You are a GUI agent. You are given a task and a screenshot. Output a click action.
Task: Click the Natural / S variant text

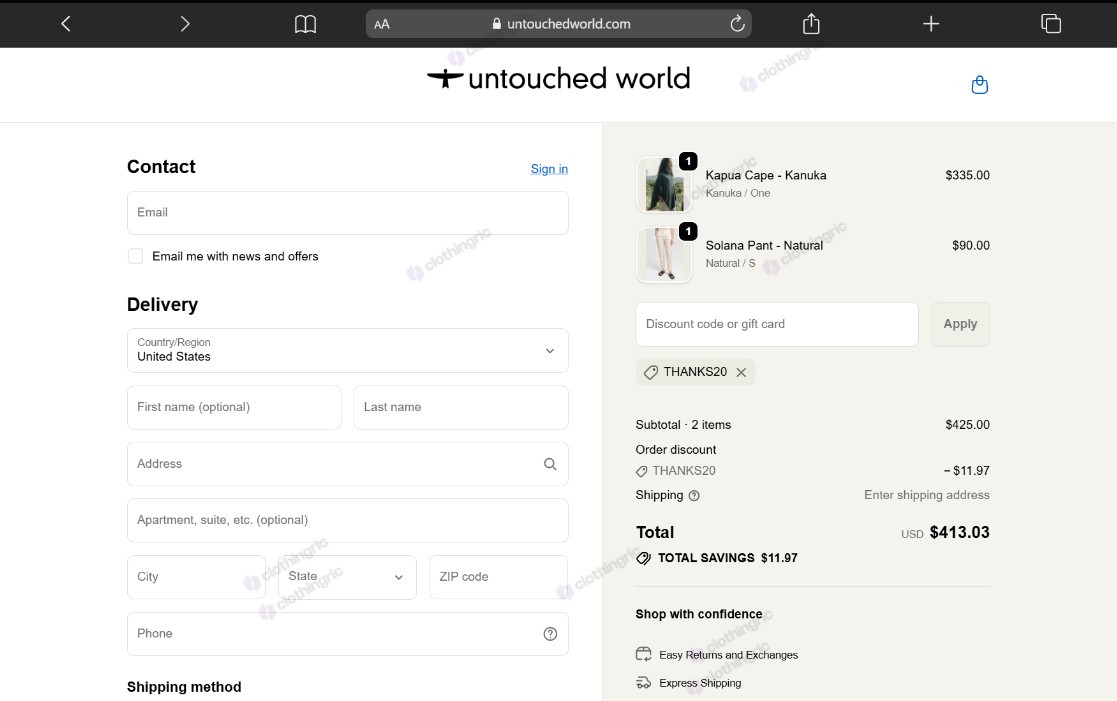(x=730, y=263)
